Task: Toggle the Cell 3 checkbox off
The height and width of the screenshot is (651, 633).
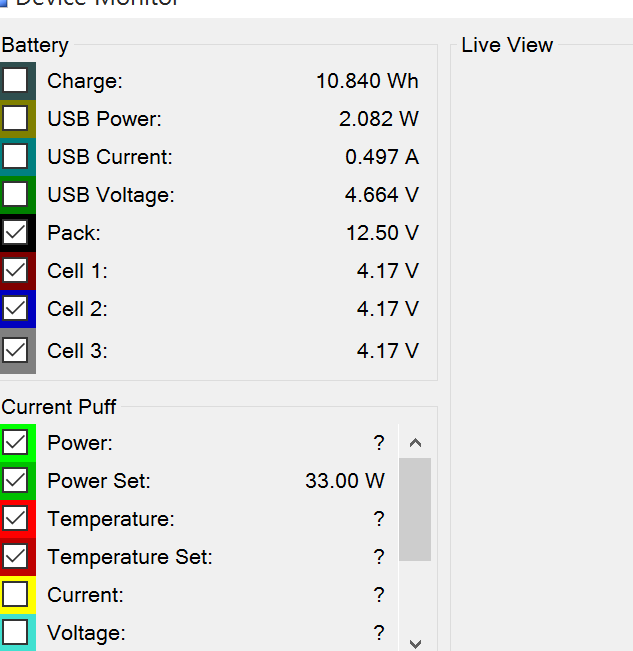Action: coord(15,350)
